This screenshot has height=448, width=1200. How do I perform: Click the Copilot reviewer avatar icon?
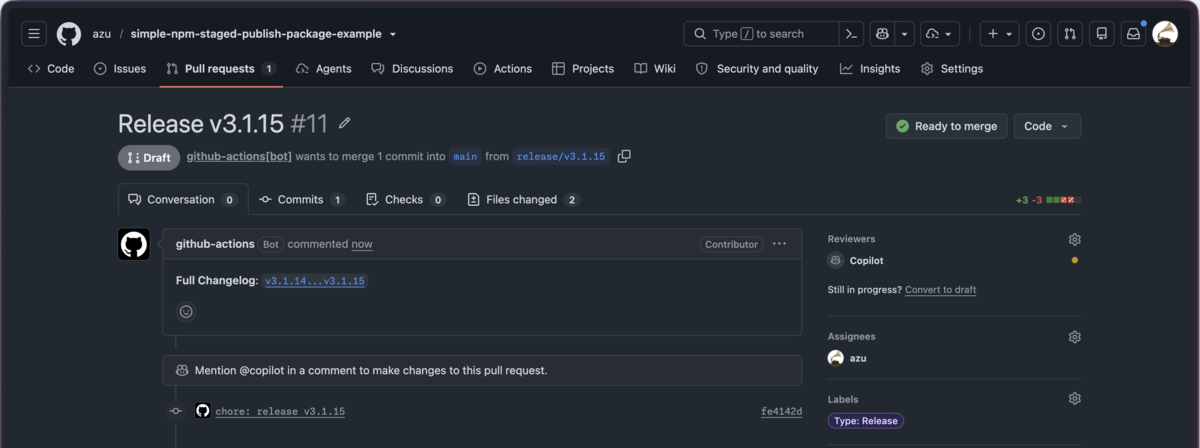click(x=836, y=261)
